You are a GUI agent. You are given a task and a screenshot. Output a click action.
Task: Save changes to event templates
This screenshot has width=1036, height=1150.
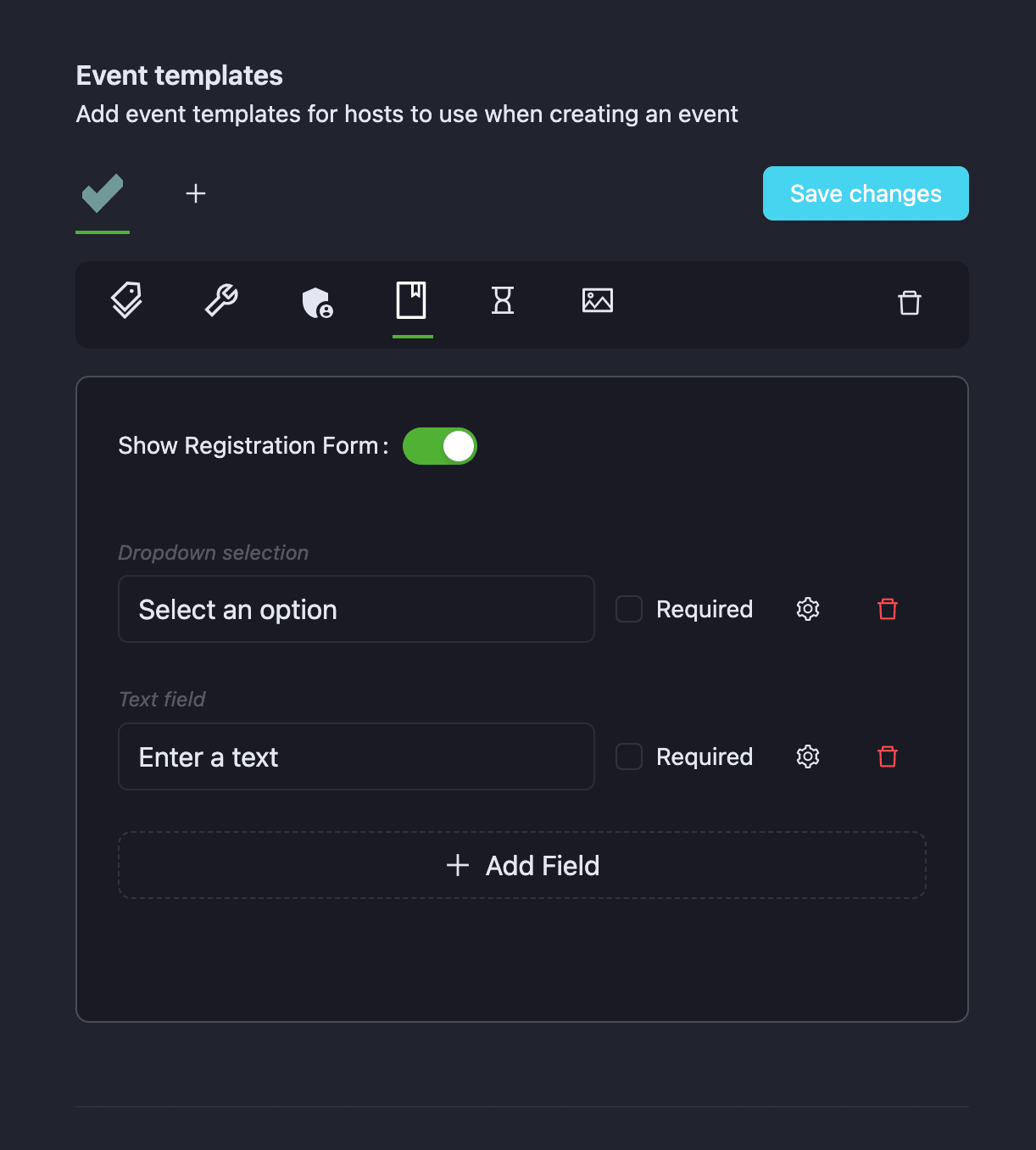pyautogui.click(x=866, y=193)
